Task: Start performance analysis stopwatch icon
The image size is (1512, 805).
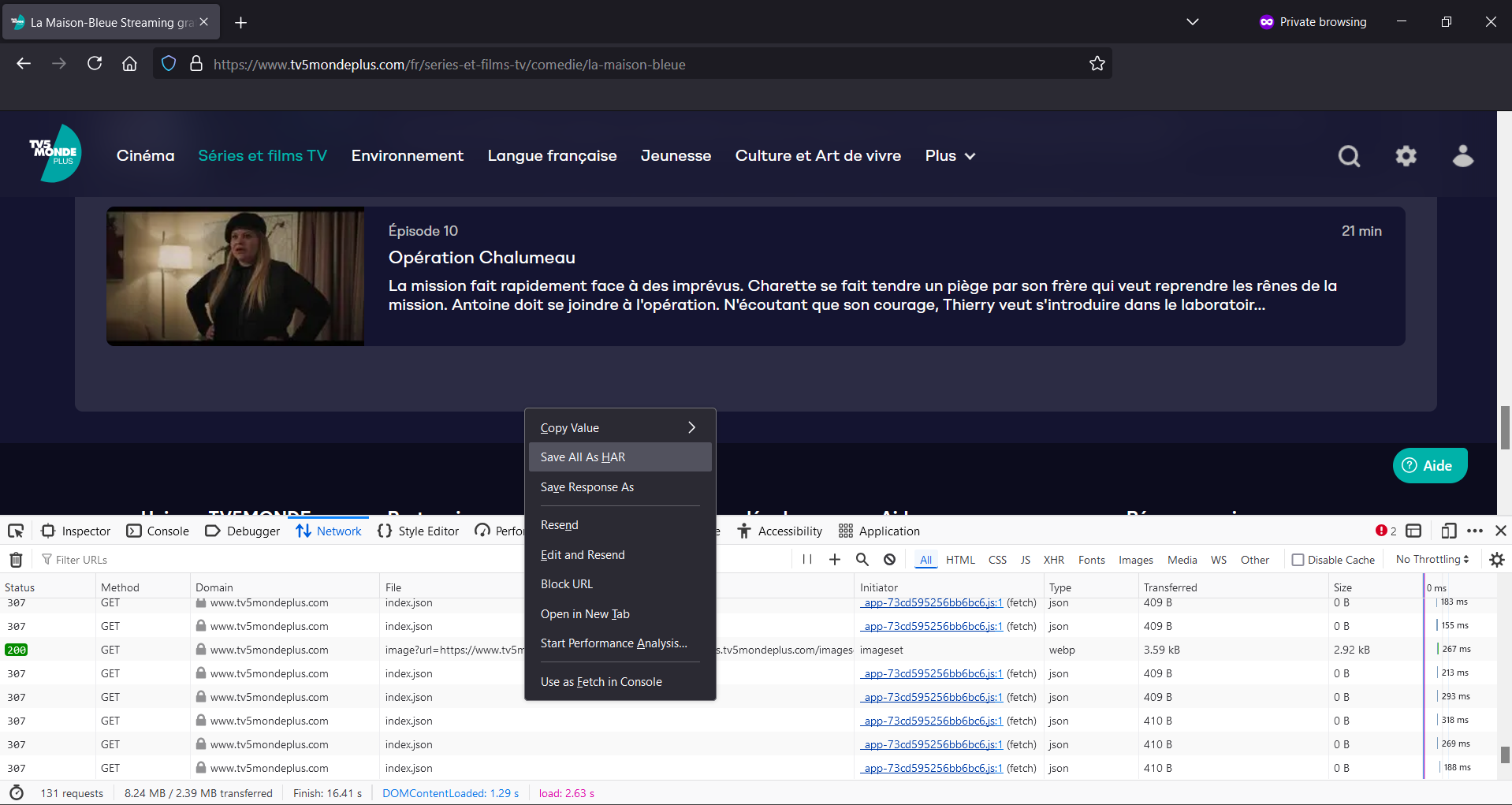Action: (17, 793)
